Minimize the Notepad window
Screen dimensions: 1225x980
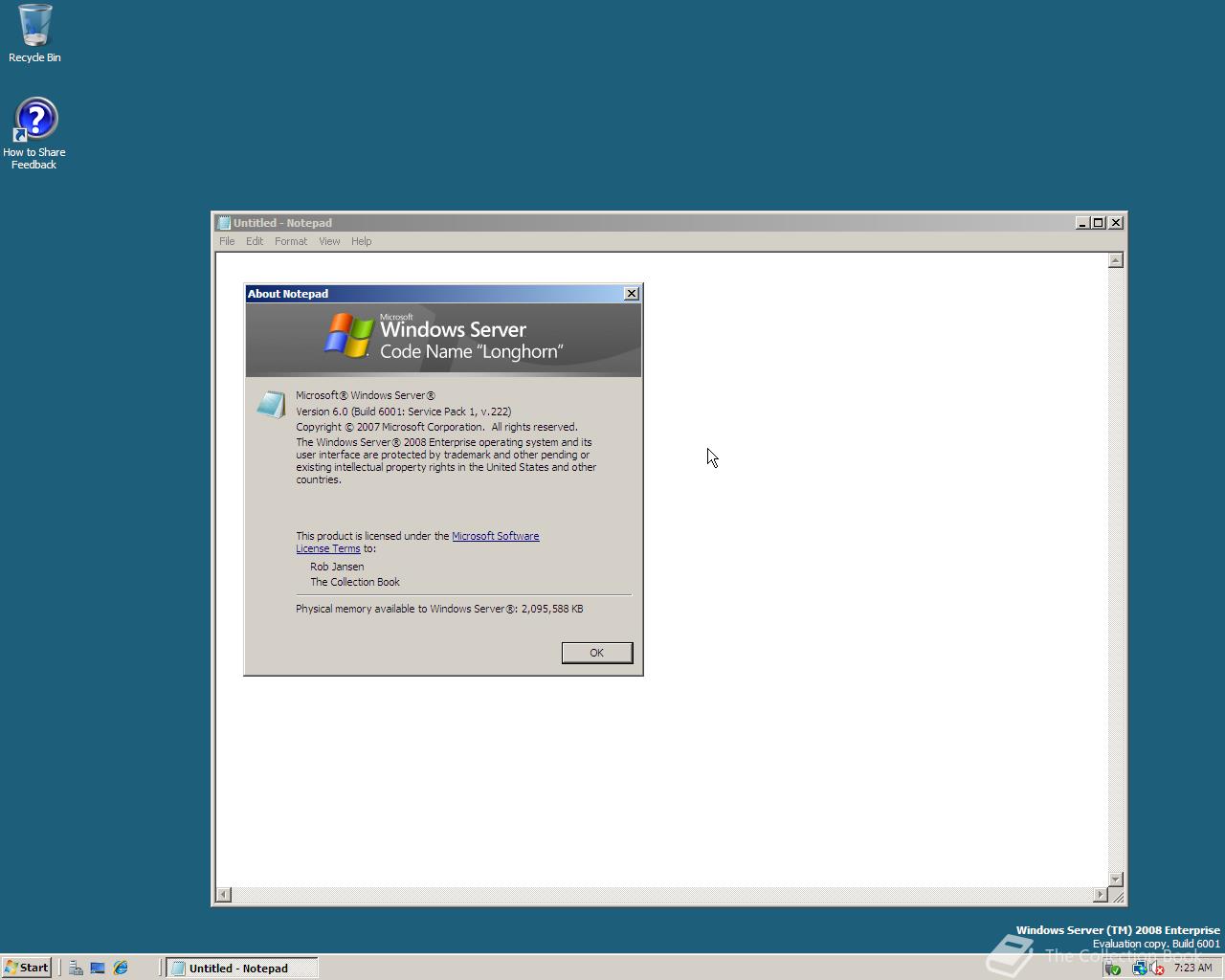pyautogui.click(x=1082, y=223)
